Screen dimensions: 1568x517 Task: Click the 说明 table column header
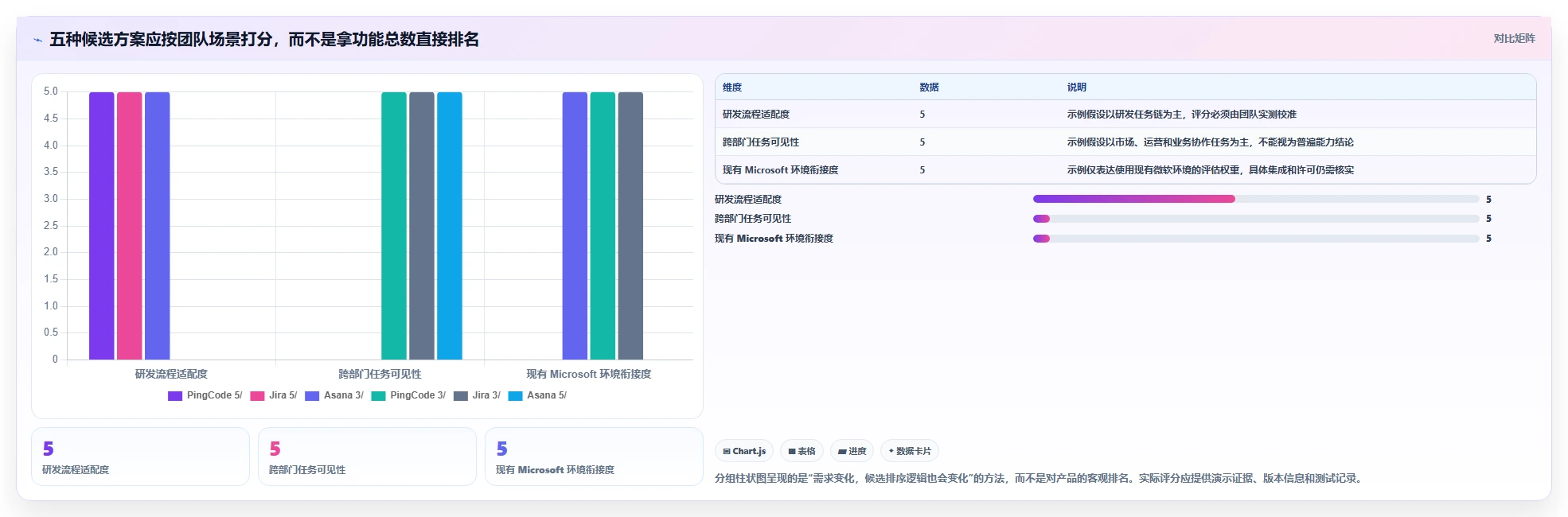click(1077, 87)
